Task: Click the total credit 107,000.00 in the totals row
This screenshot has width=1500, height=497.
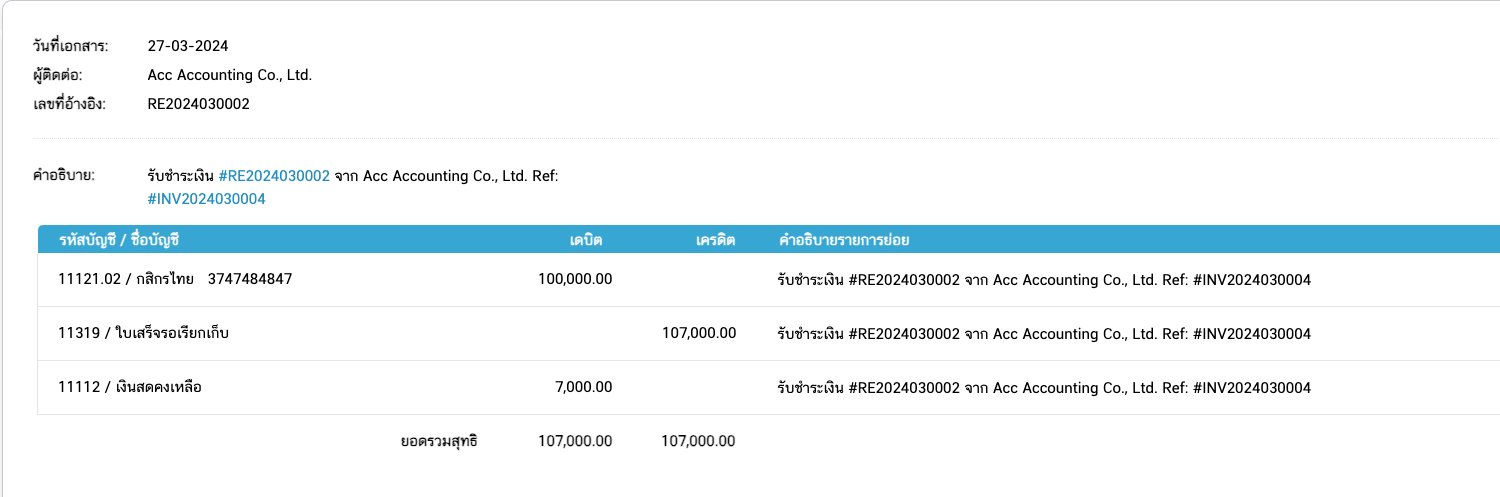Action: coord(699,441)
